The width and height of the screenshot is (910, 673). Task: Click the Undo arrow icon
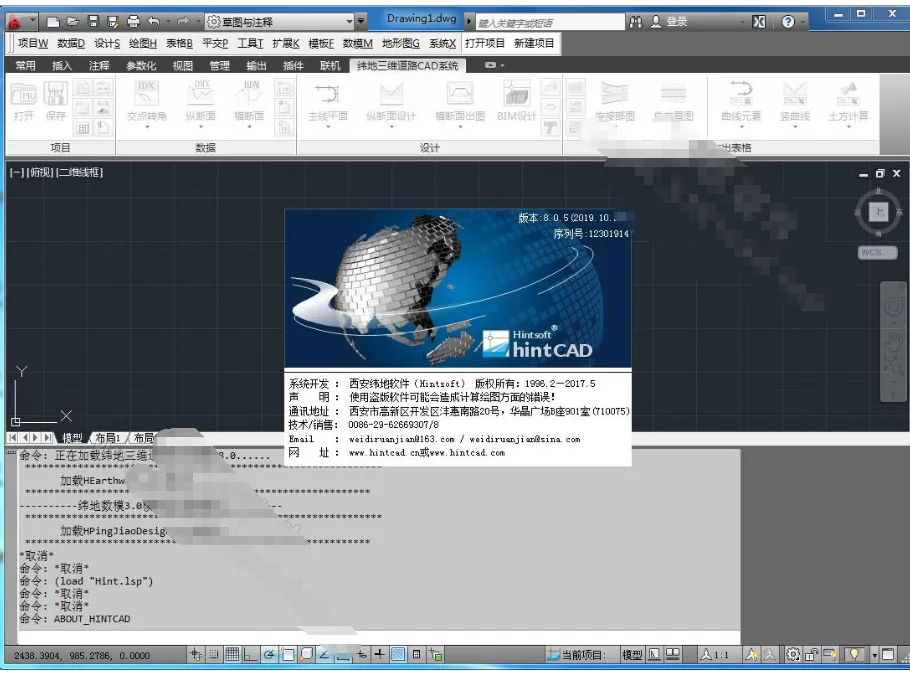coord(154,22)
